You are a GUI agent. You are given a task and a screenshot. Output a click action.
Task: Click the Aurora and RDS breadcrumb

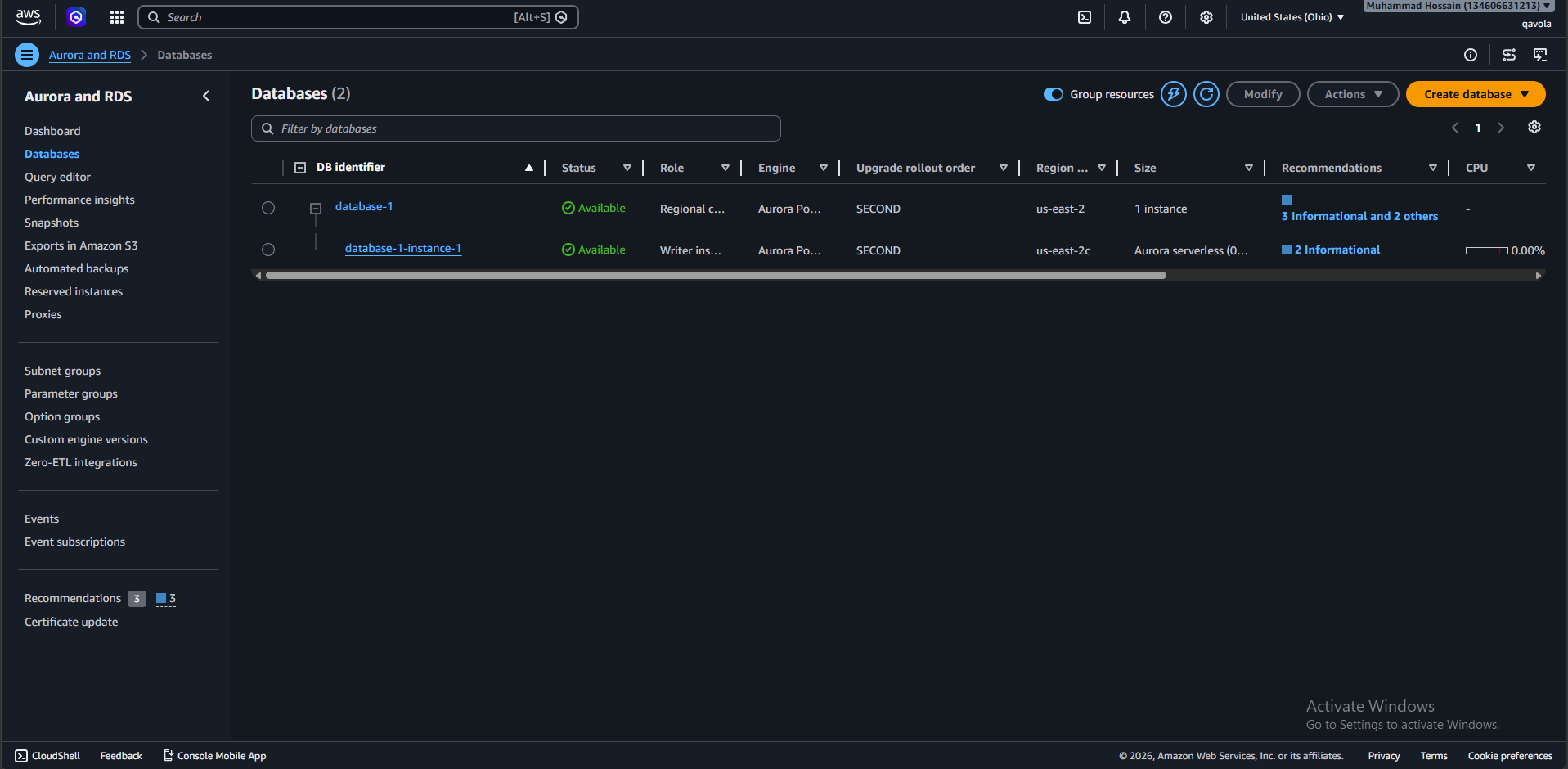click(x=90, y=55)
